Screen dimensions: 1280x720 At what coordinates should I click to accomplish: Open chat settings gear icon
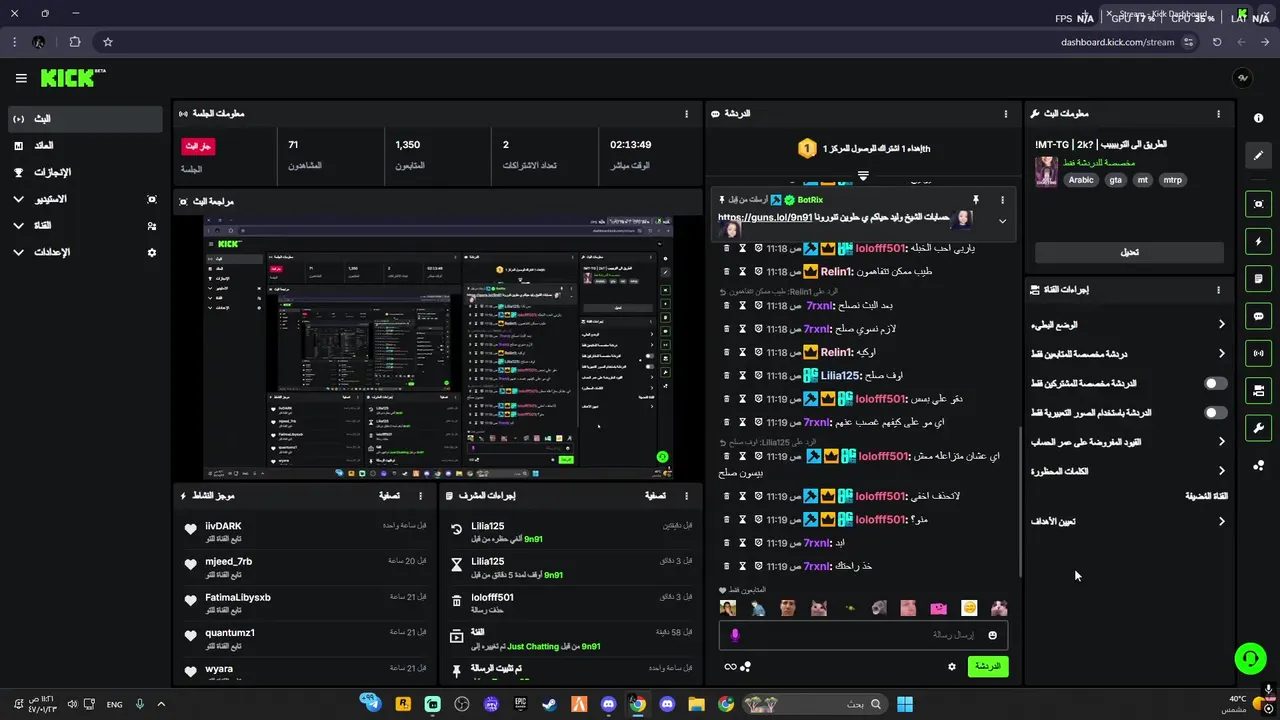pyautogui.click(x=952, y=667)
